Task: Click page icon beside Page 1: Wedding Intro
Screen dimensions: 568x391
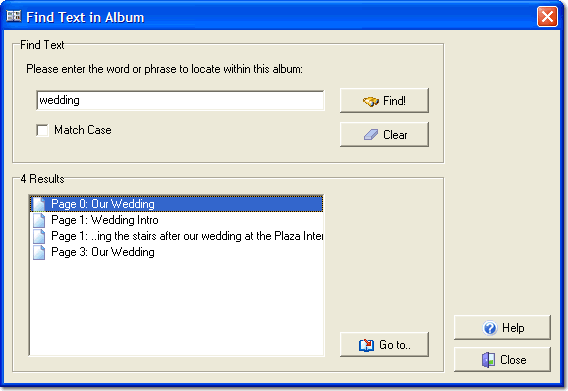Action: pos(39,220)
